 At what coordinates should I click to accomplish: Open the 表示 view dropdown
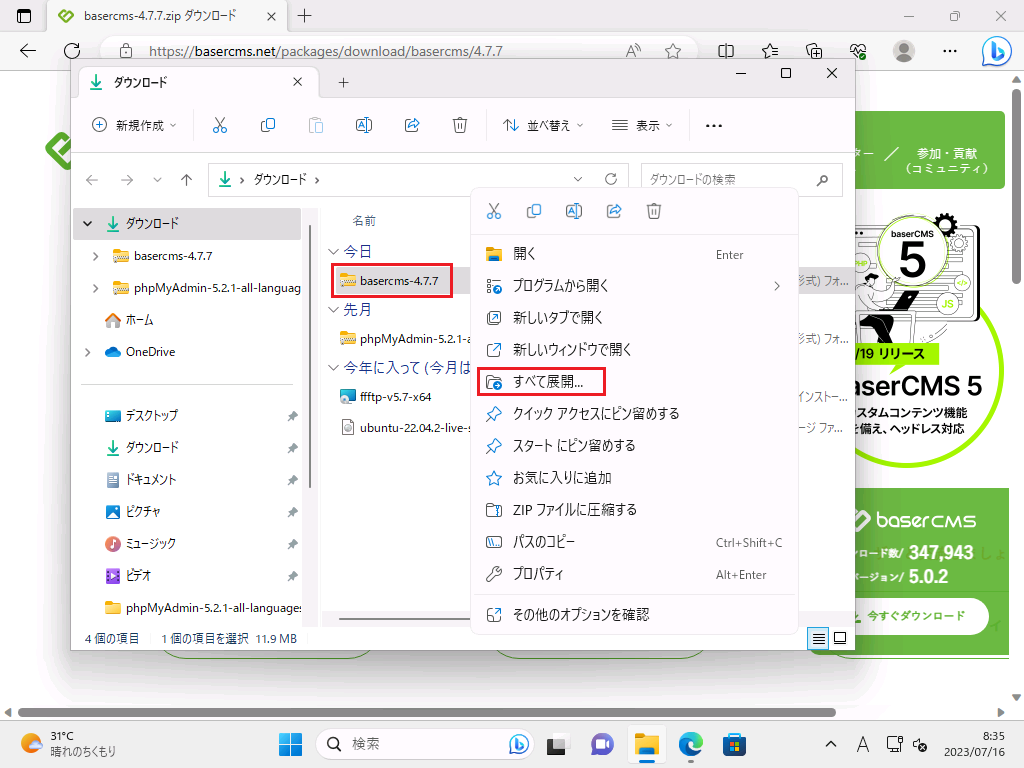[x=642, y=125]
